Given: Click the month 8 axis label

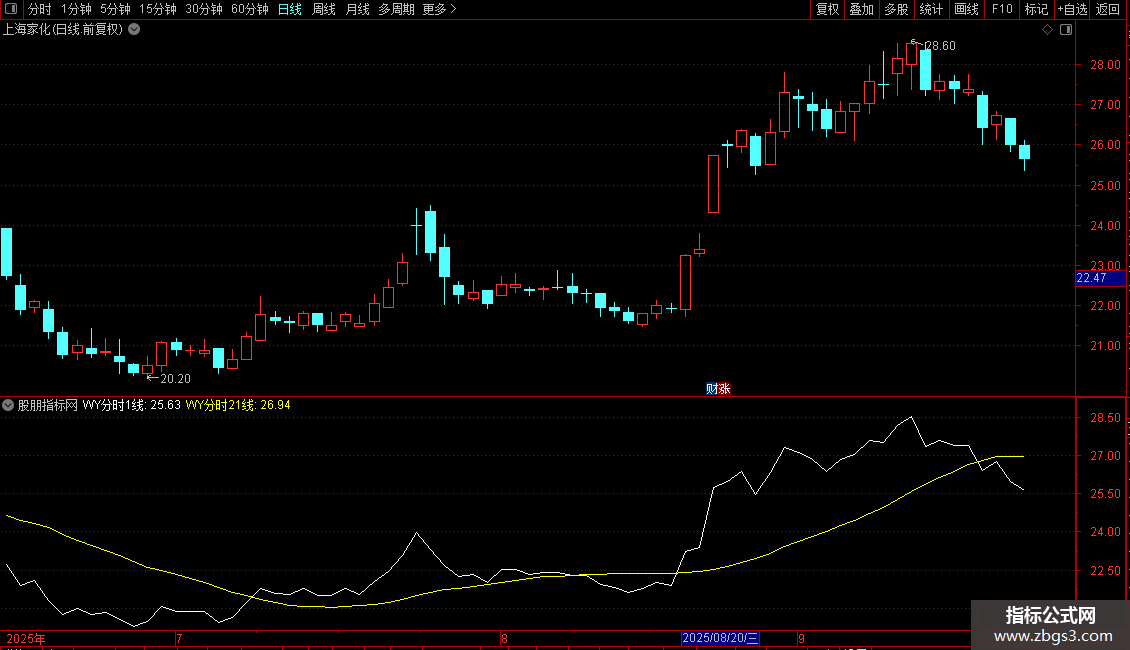Looking at the screenshot, I should point(504,638).
